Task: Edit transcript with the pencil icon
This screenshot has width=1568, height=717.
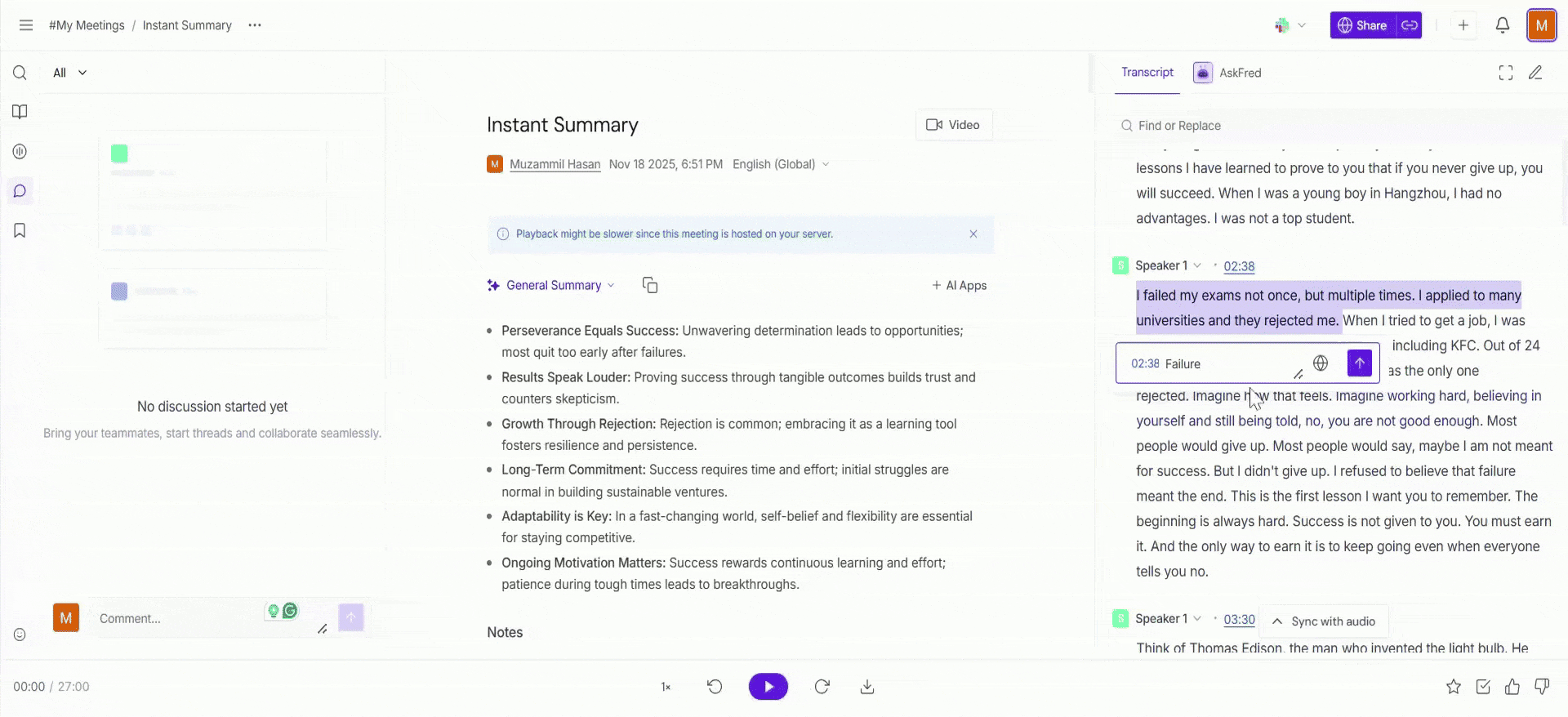Action: (x=1535, y=73)
